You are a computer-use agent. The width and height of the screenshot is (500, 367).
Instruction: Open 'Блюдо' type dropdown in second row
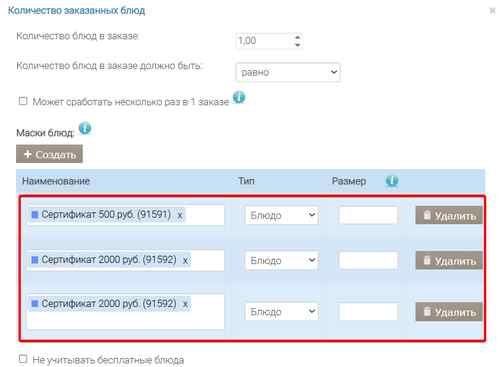282,260
